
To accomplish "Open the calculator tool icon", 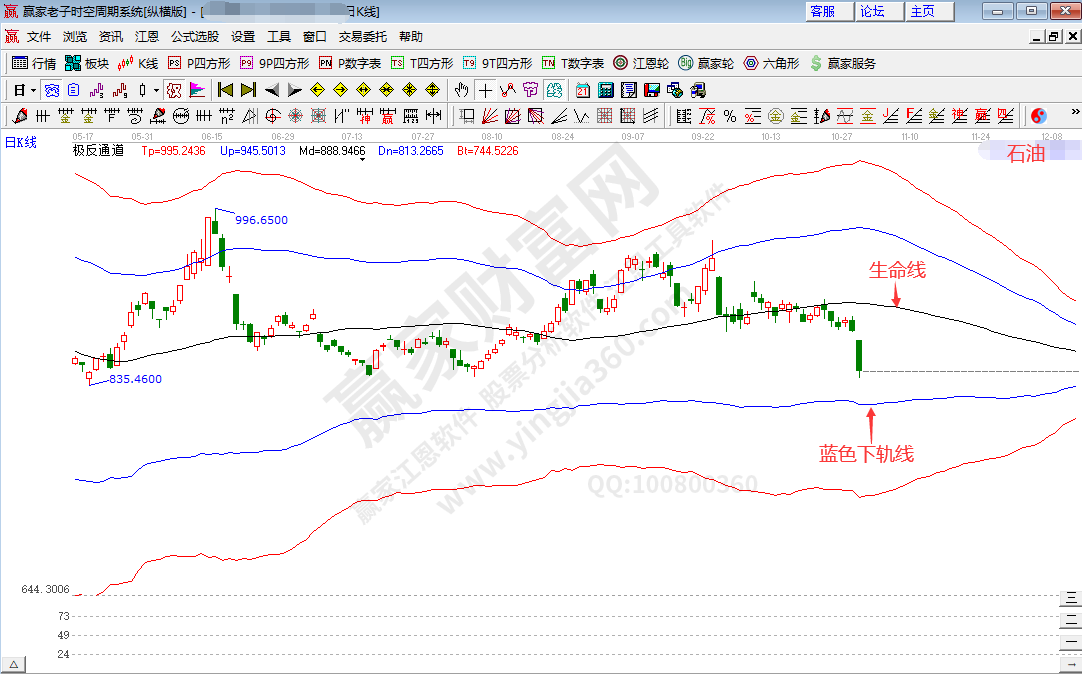I will [605, 90].
